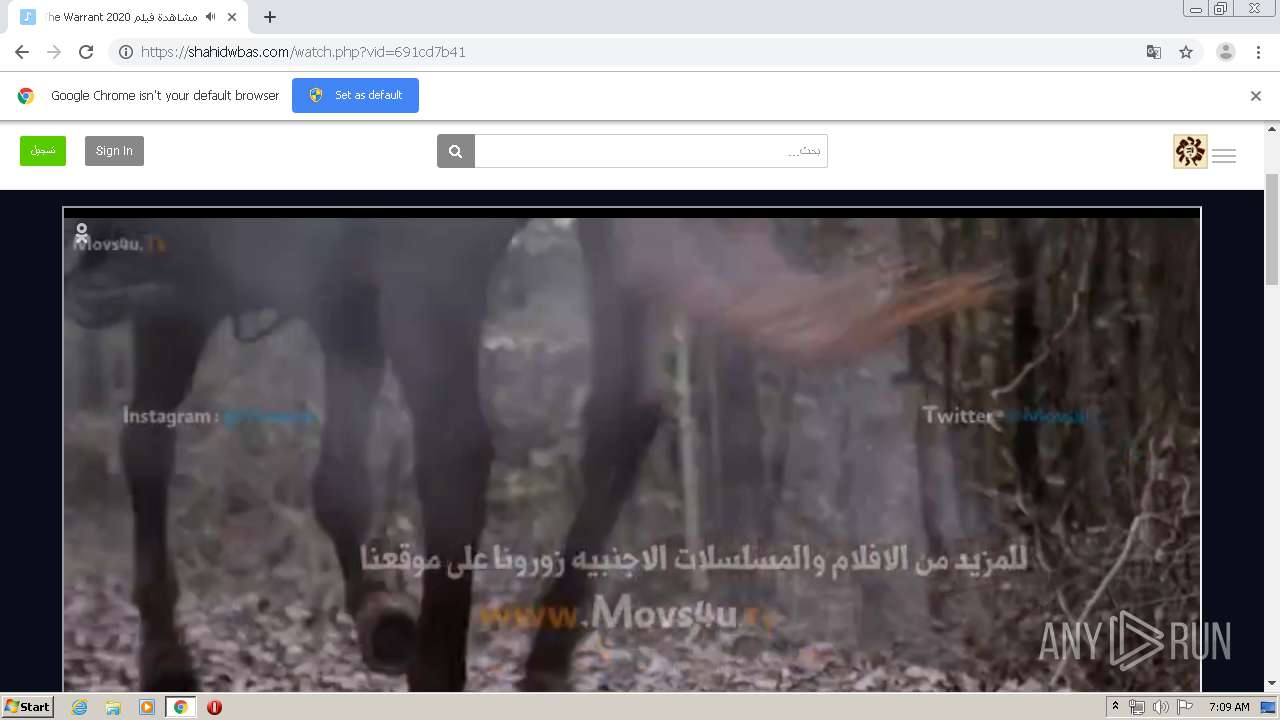The image size is (1280, 720).
Task: Mute the tab audio speaker icon
Action: pos(210,17)
